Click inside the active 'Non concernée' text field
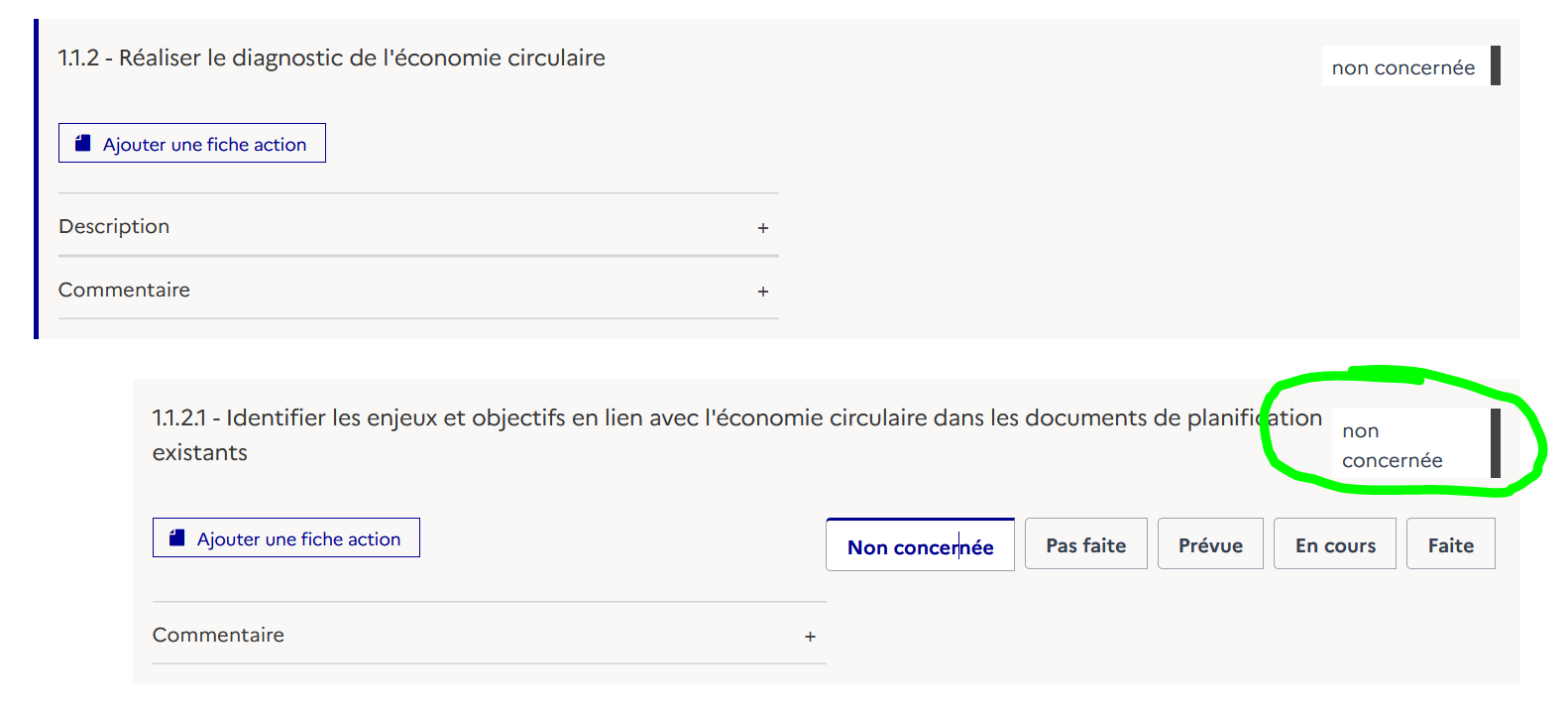This screenshot has width=1568, height=714. click(920, 545)
